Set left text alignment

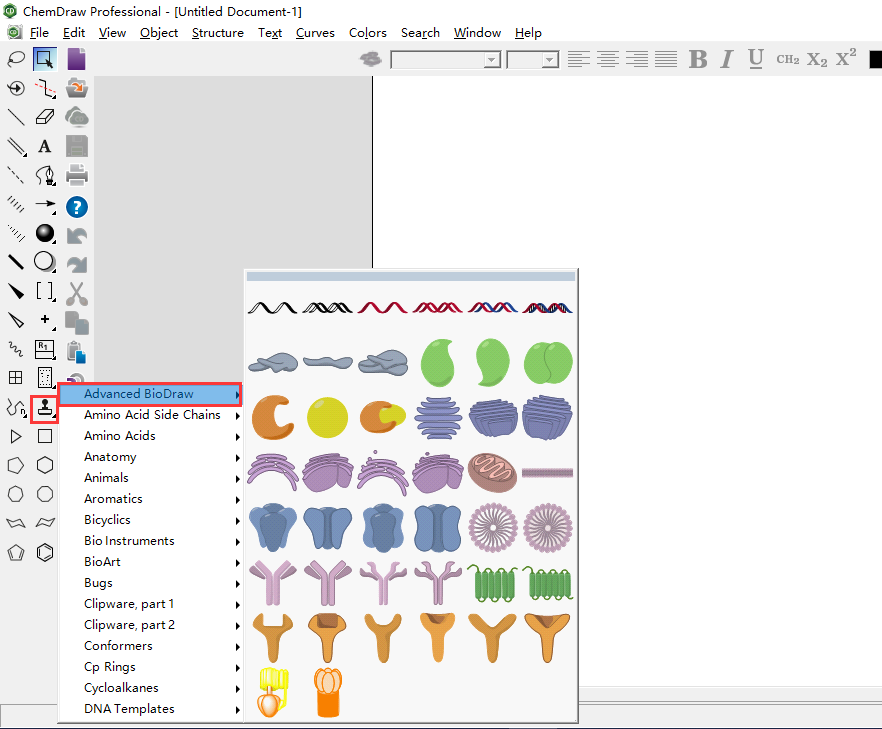pyautogui.click(x=579, y=59)
